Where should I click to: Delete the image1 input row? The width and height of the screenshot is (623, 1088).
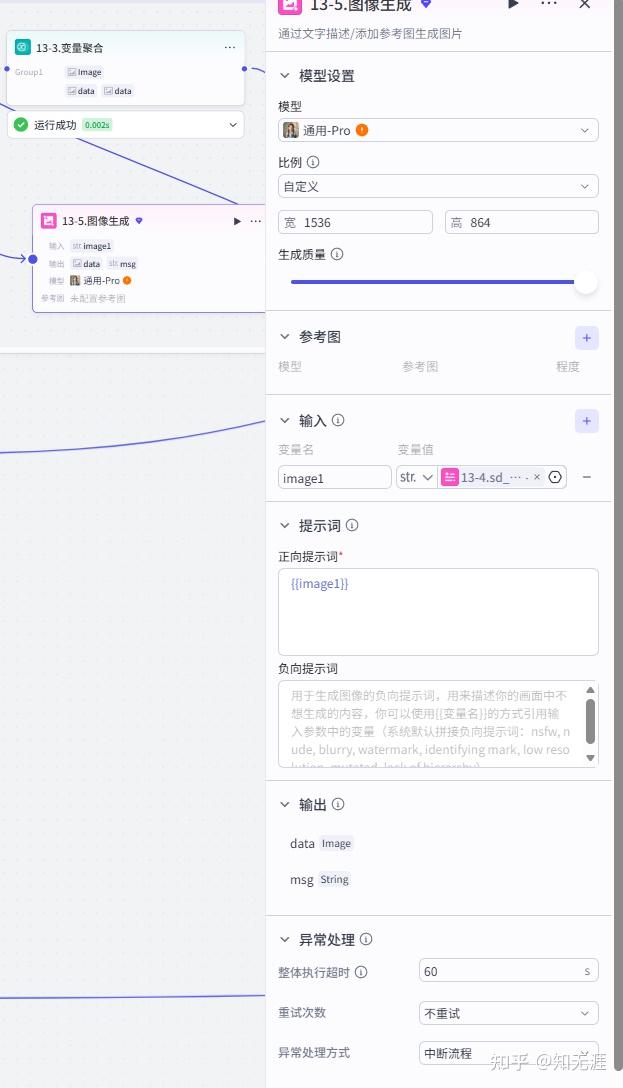point(586,477)
